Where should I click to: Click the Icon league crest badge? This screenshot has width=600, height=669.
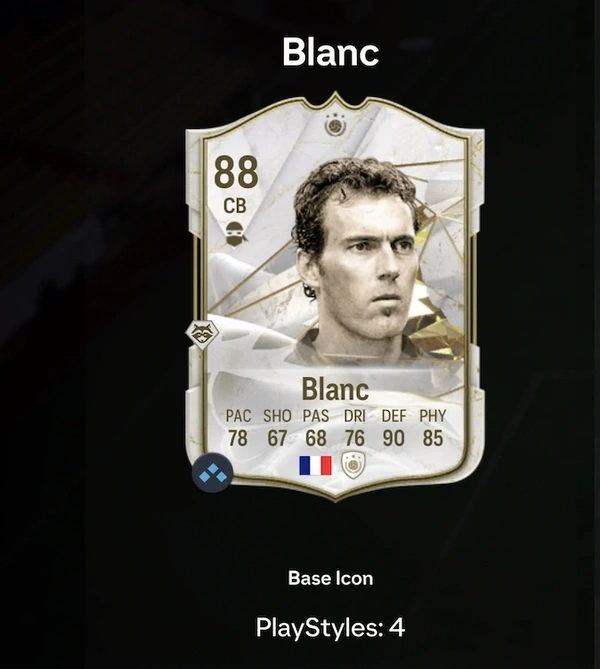(x=353, y=465)
